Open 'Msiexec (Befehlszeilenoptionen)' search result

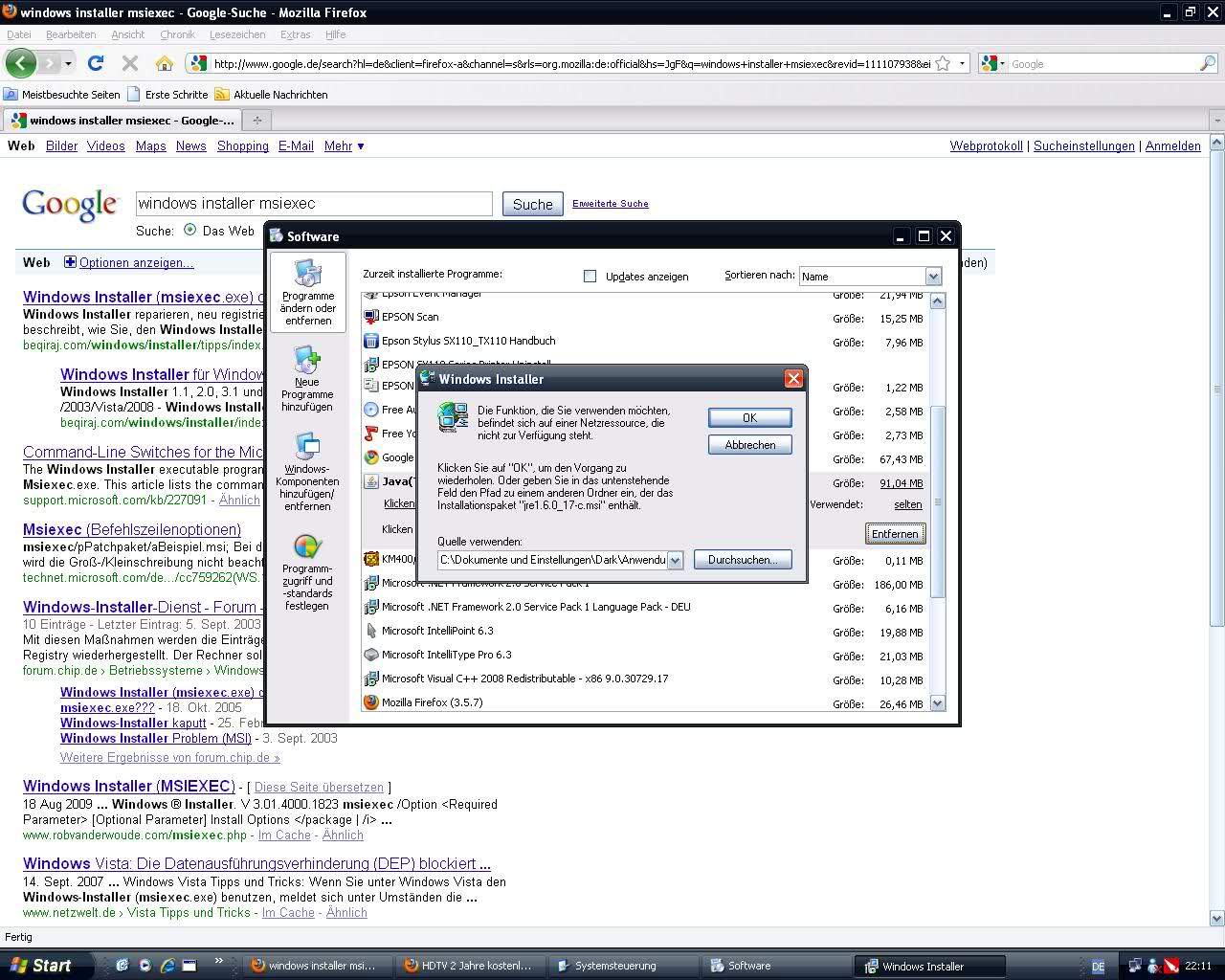132,529
